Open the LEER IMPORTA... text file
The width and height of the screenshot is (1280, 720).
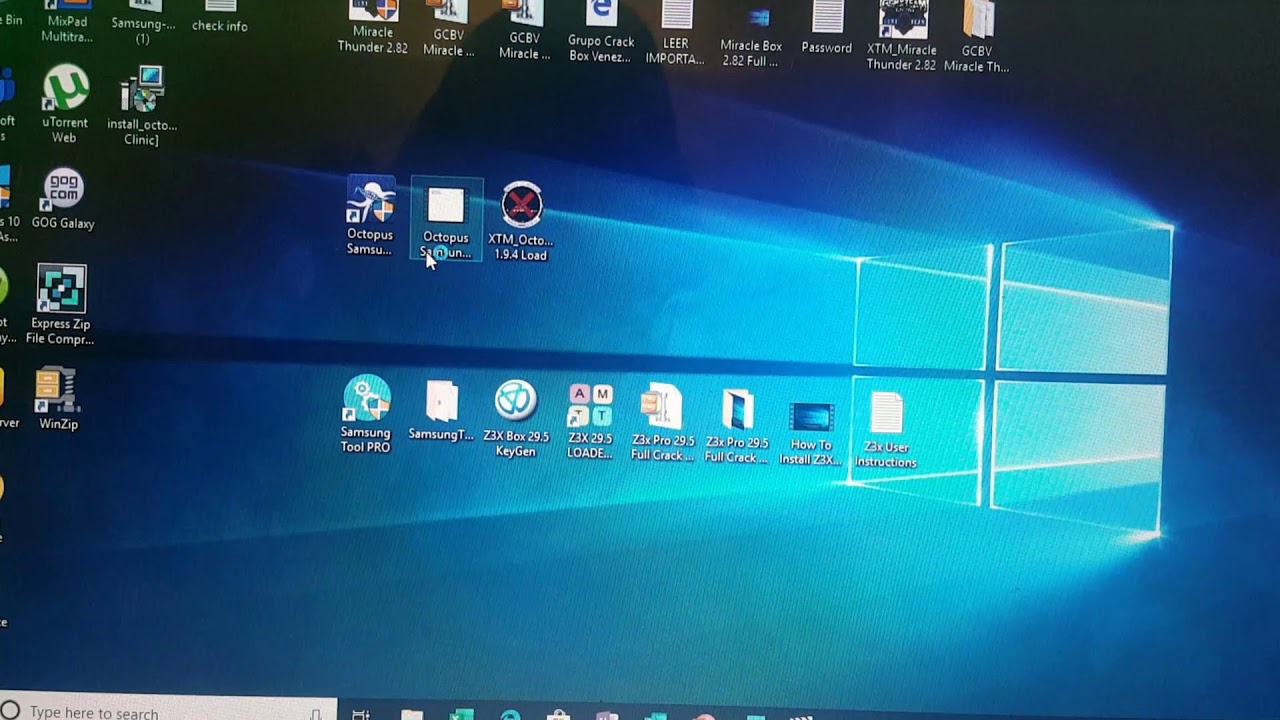pos(676,32)
